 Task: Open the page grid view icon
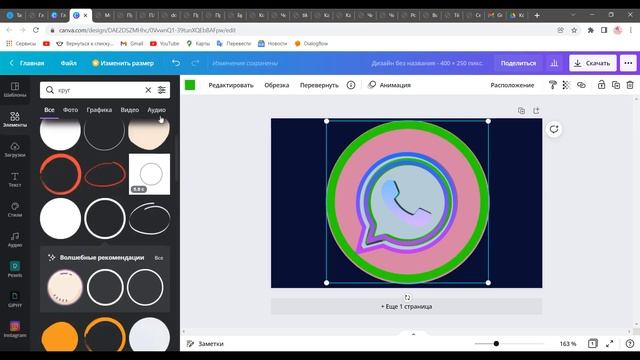(593, 344)
